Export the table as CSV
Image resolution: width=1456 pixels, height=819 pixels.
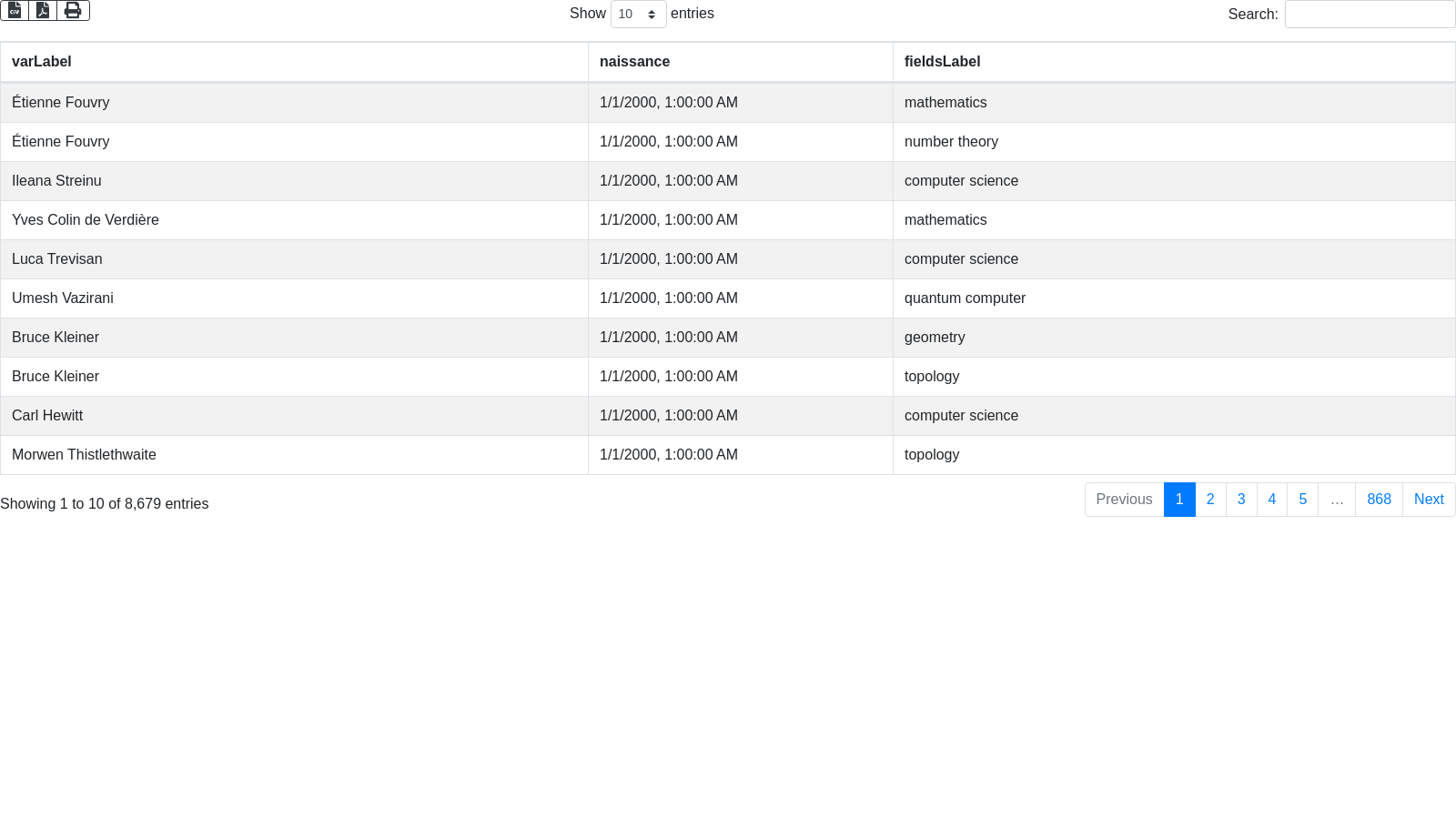pos(15,10)
